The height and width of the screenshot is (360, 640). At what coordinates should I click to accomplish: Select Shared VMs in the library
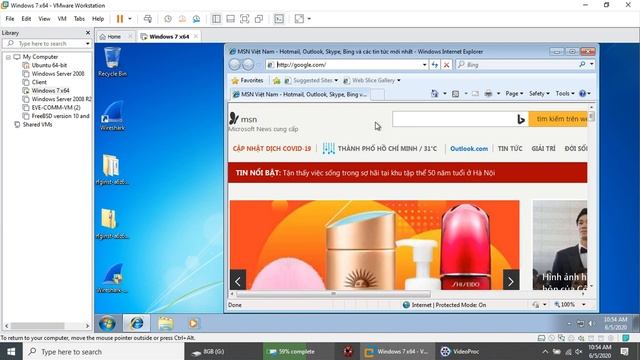37,124
